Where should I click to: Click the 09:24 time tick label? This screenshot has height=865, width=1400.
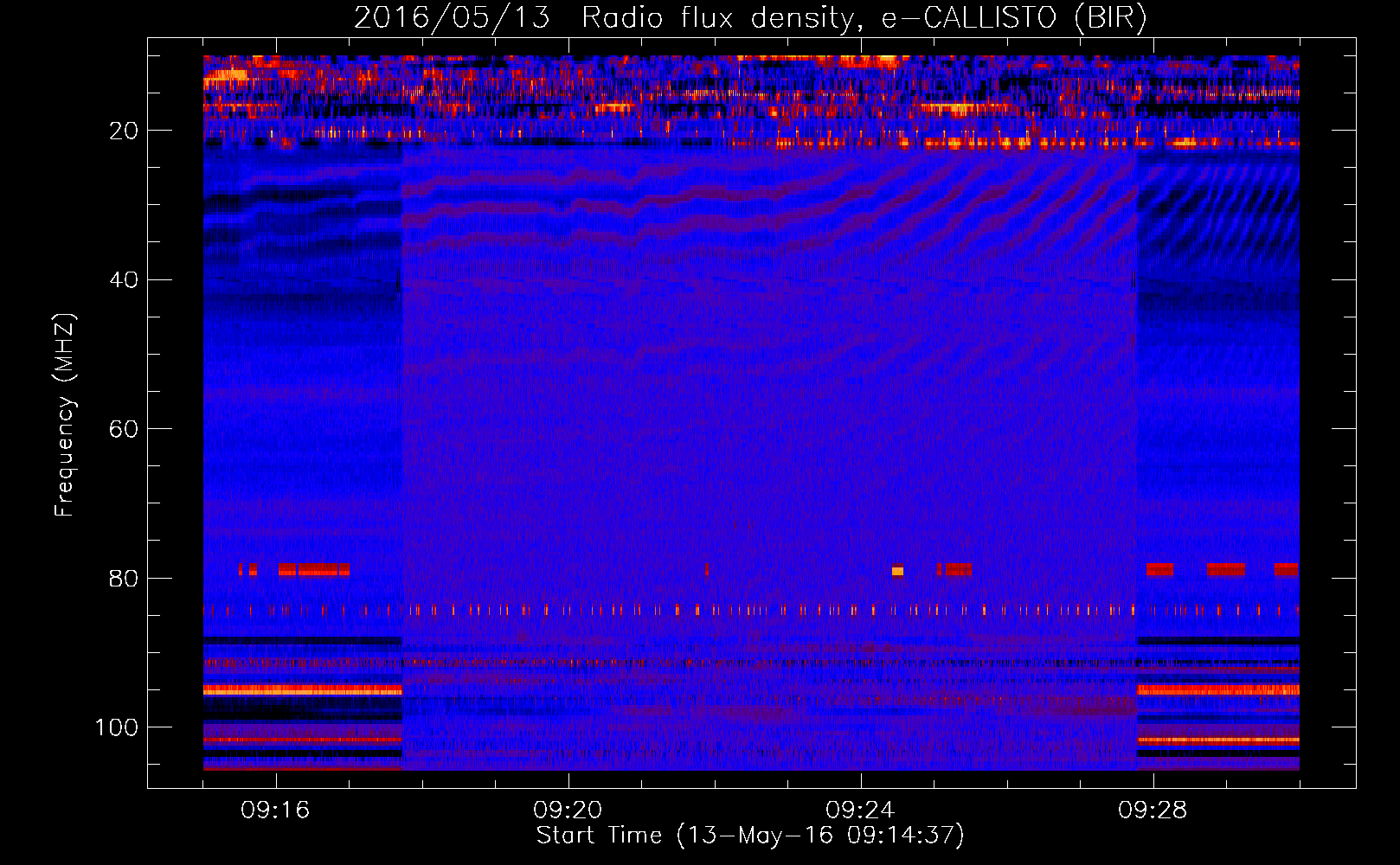point(860,811)
